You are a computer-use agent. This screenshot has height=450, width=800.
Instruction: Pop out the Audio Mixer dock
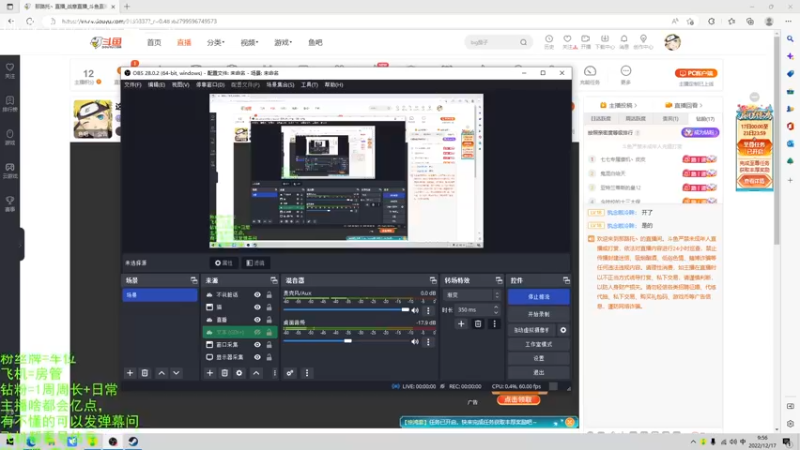point(433,280)
